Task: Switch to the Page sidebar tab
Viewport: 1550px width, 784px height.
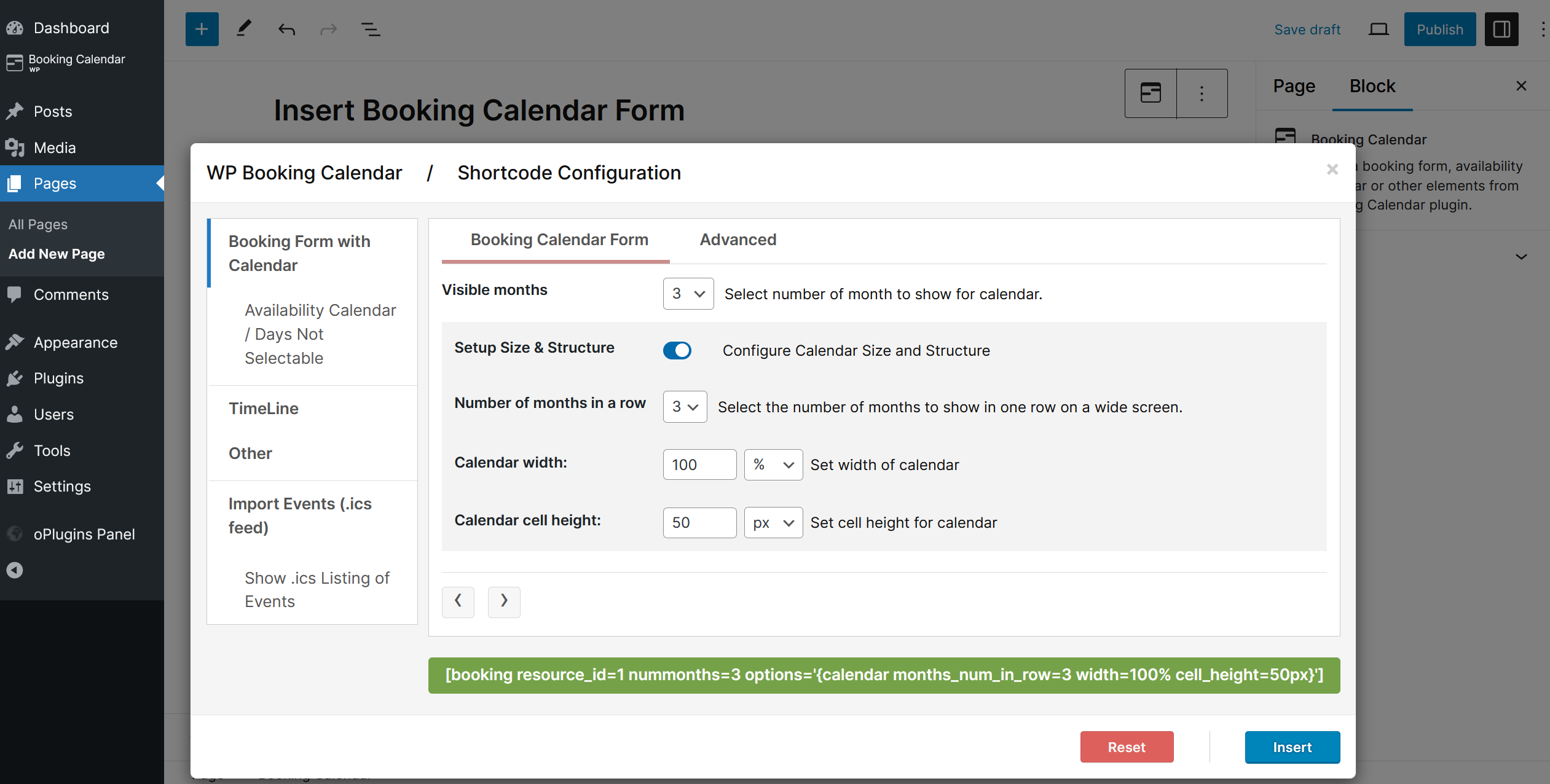Action: click(x=1294, y=86)
